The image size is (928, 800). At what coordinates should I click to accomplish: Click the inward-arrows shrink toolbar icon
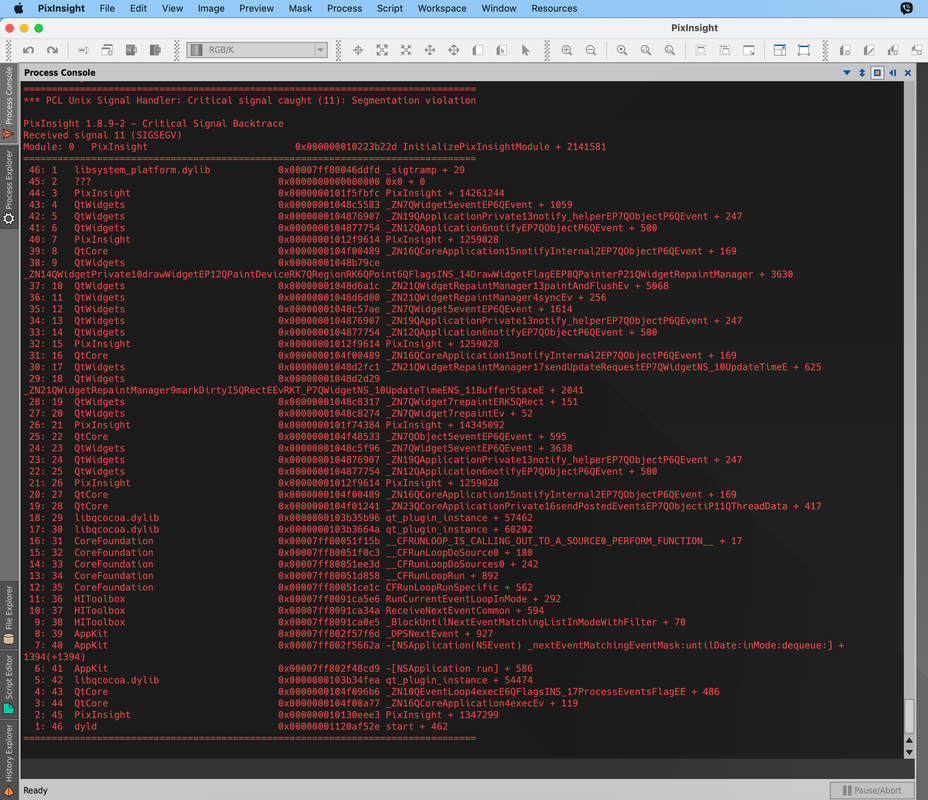406,50
